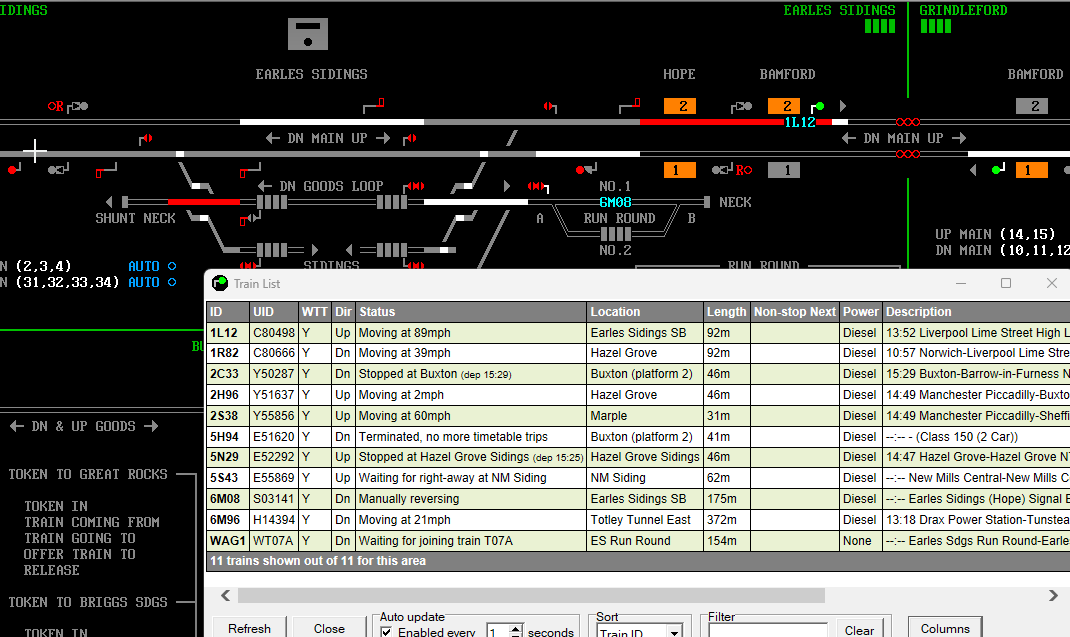Viewport: 1070px width, 637px height.
Task: Click the orange 1 berth at far right
Action: pyautogui.click(x=1032, y=170)
